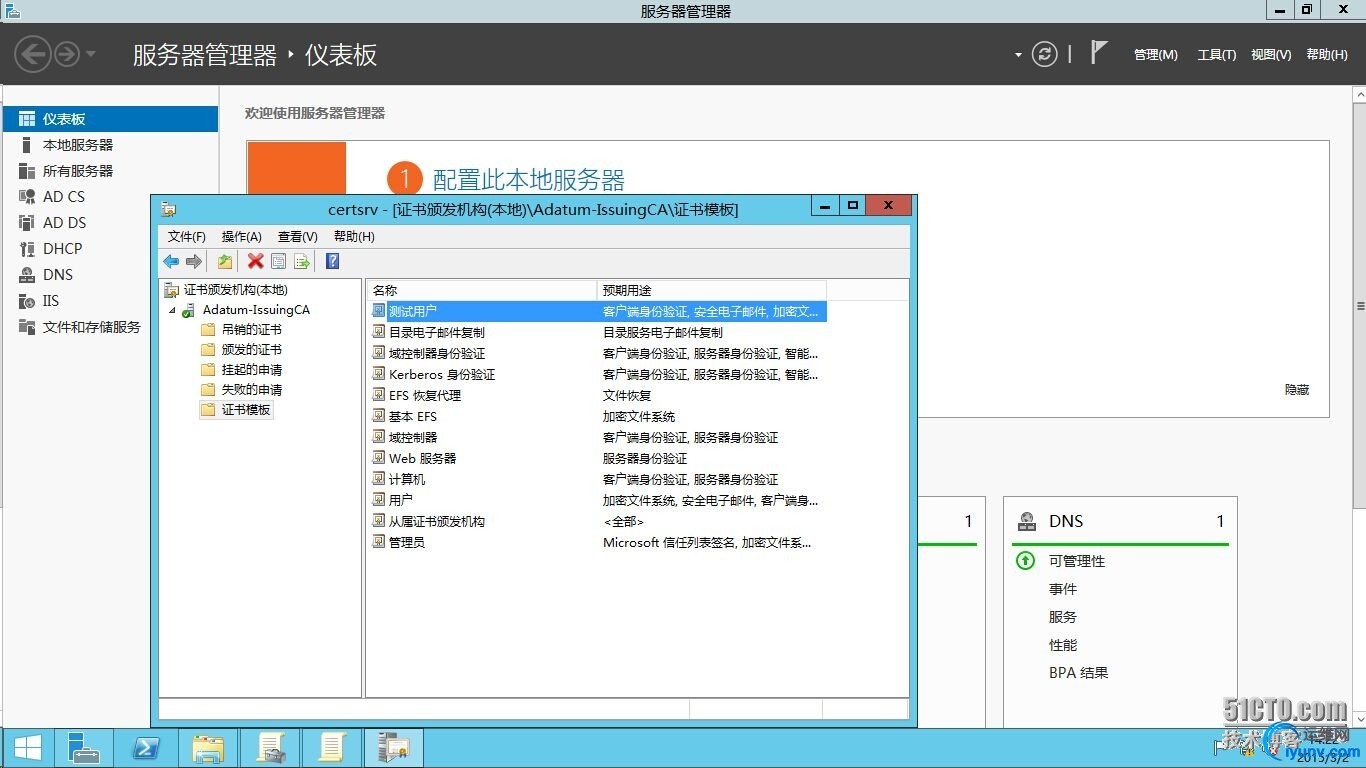Open 配置此本地服务器 link
Screen dimensions: 1366x768
[529, 180]
